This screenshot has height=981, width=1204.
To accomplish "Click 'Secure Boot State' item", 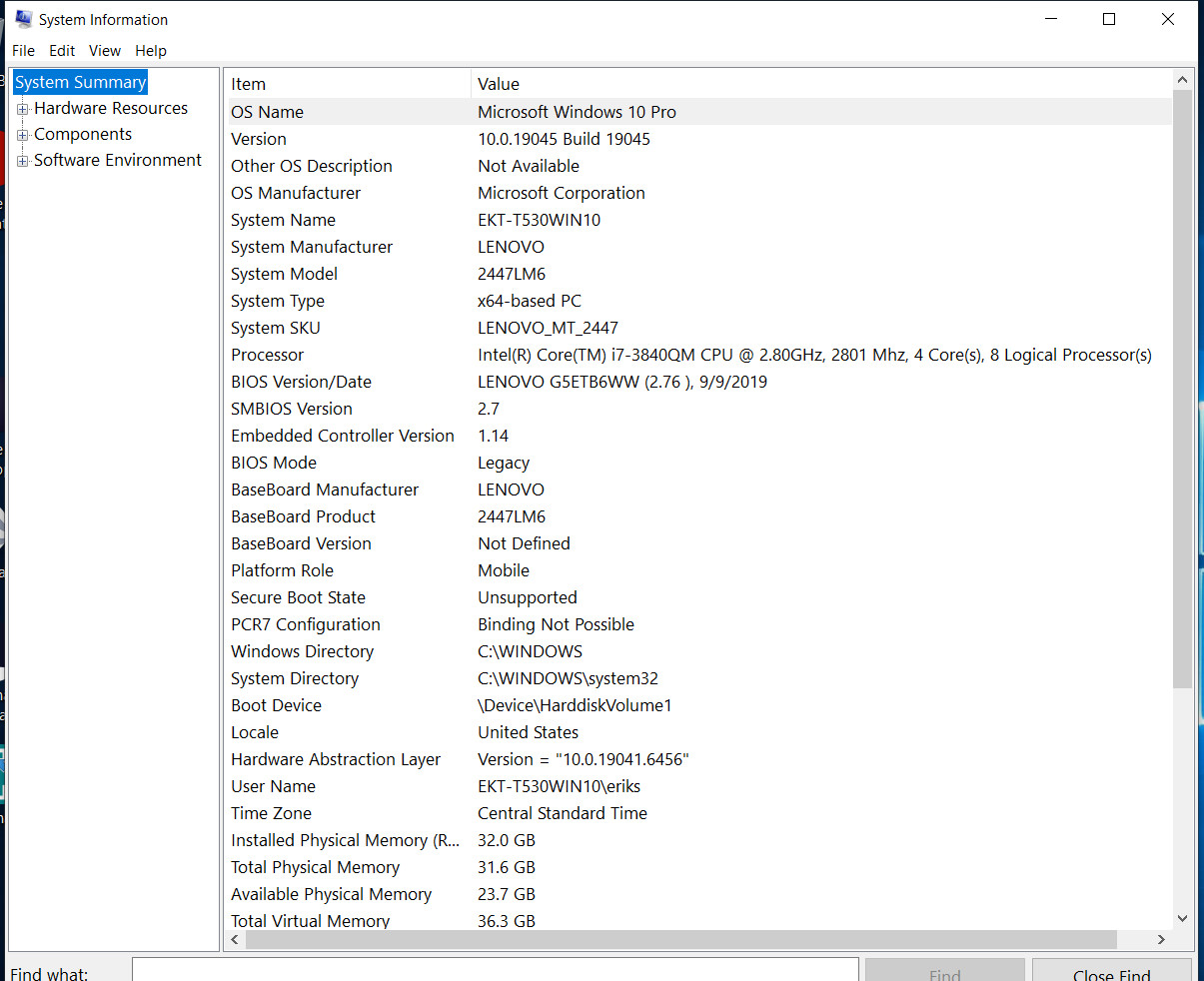I will [x=299, y=597].
